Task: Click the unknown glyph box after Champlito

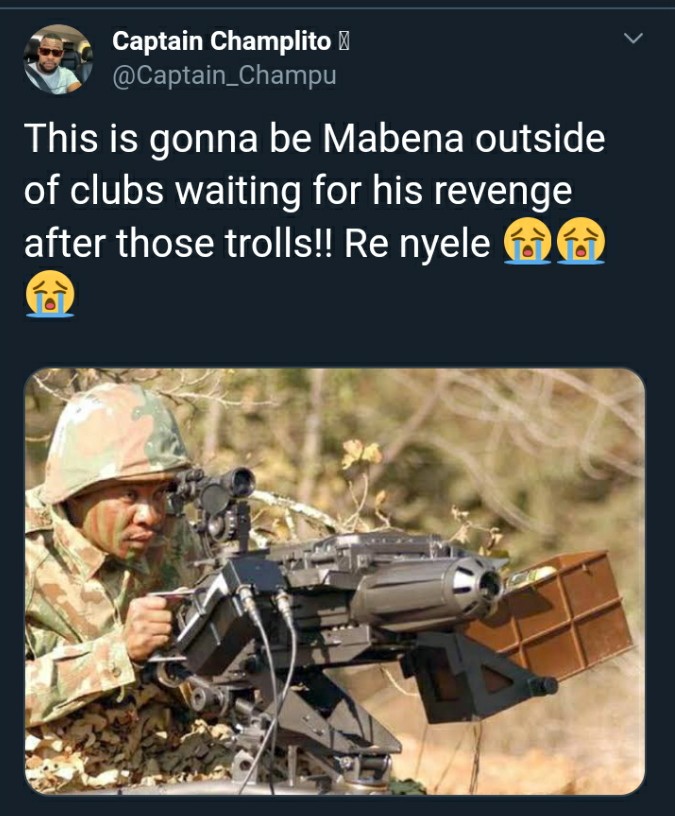Action: pos(343,42)
